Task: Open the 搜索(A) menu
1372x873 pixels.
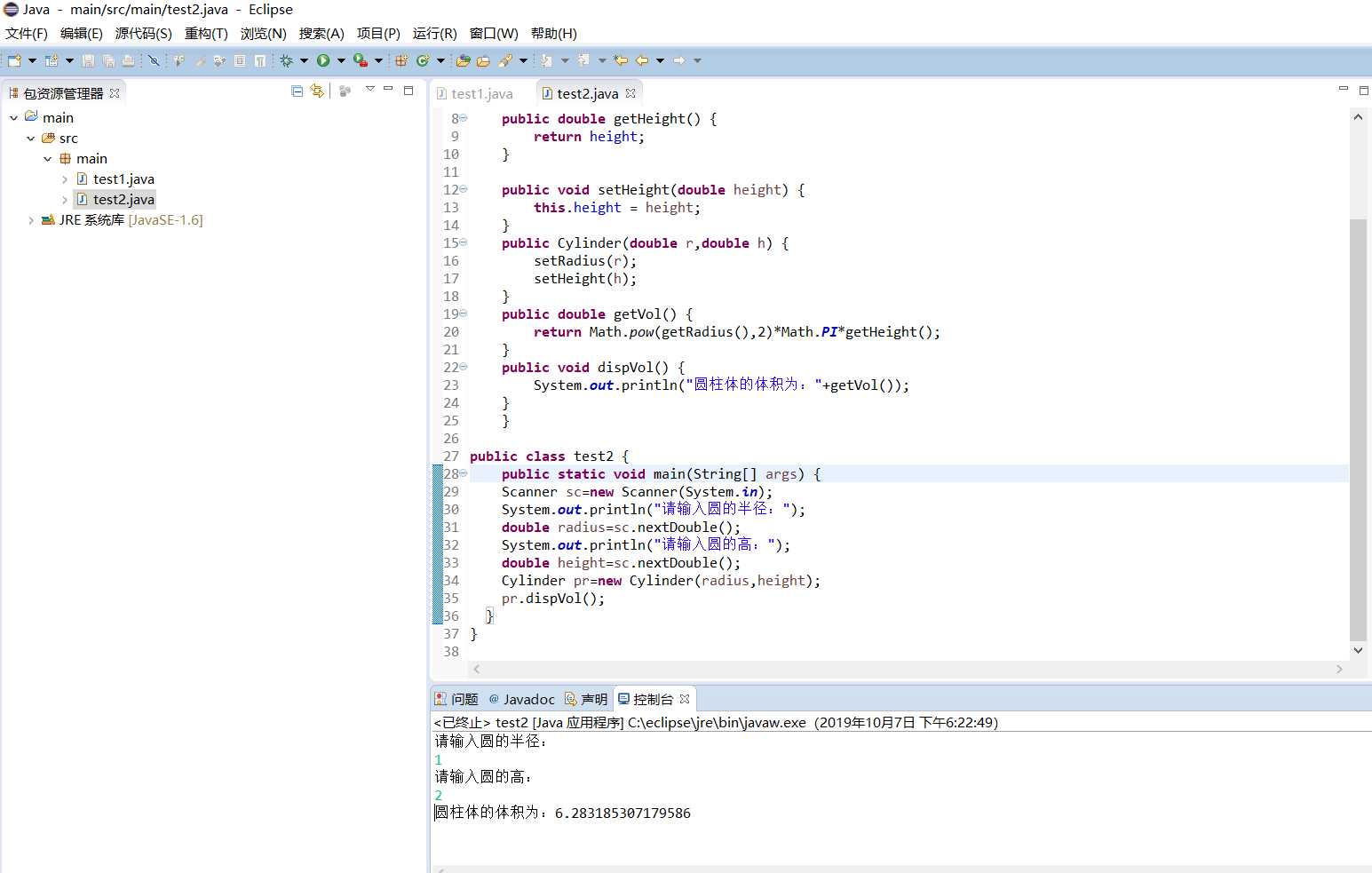Action: (321, 33)
